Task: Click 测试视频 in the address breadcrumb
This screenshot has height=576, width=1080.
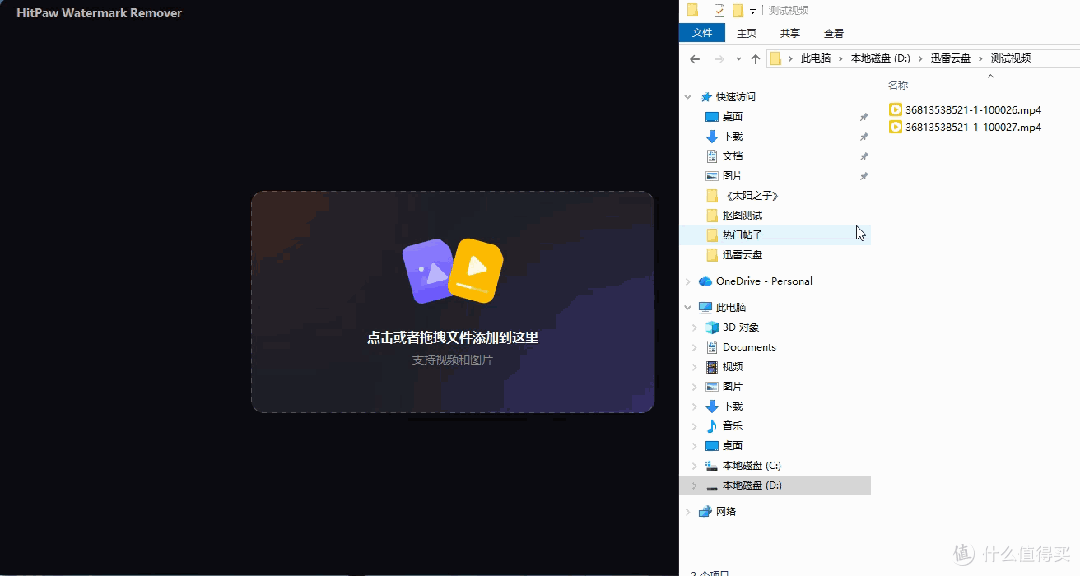Action: pyautogui.click(x=1010, y=58)
